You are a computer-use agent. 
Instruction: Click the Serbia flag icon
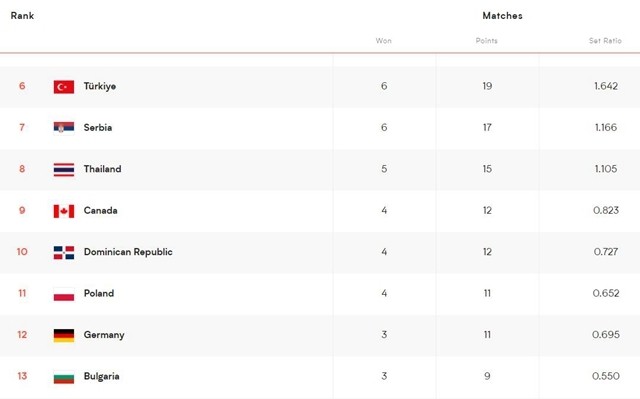tap(64, 128)
